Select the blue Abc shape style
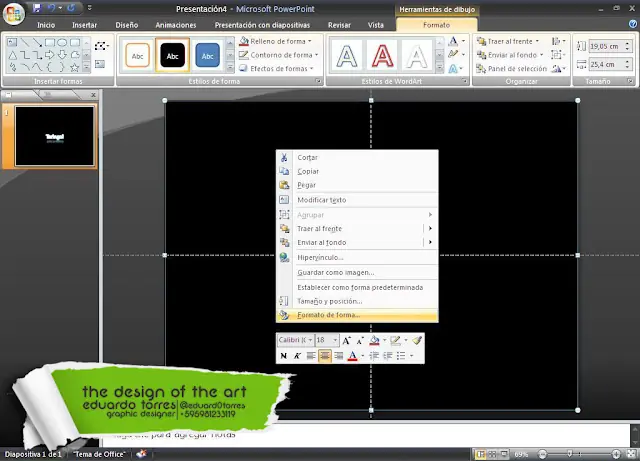 coord(207,56)
